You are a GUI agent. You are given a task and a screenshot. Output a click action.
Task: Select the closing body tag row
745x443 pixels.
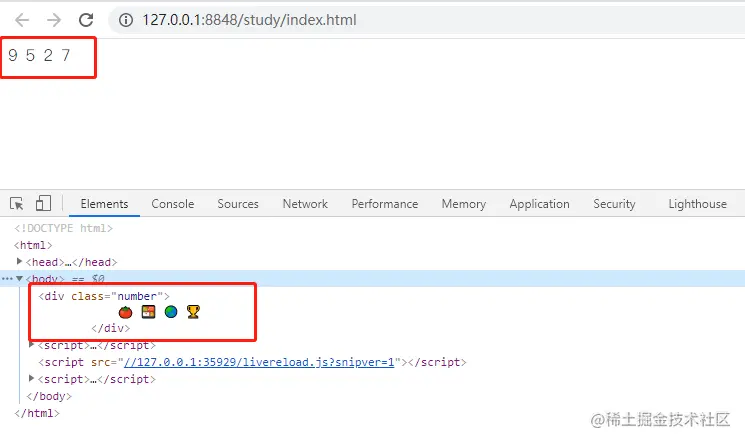click(49, 396)
